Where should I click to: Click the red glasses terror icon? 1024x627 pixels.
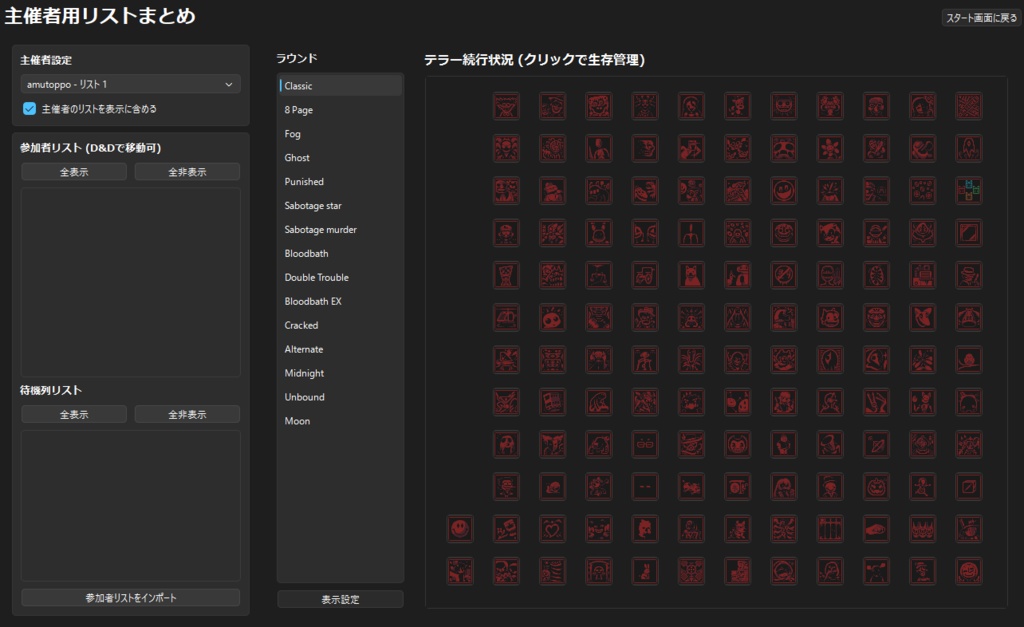coord(644,444)
